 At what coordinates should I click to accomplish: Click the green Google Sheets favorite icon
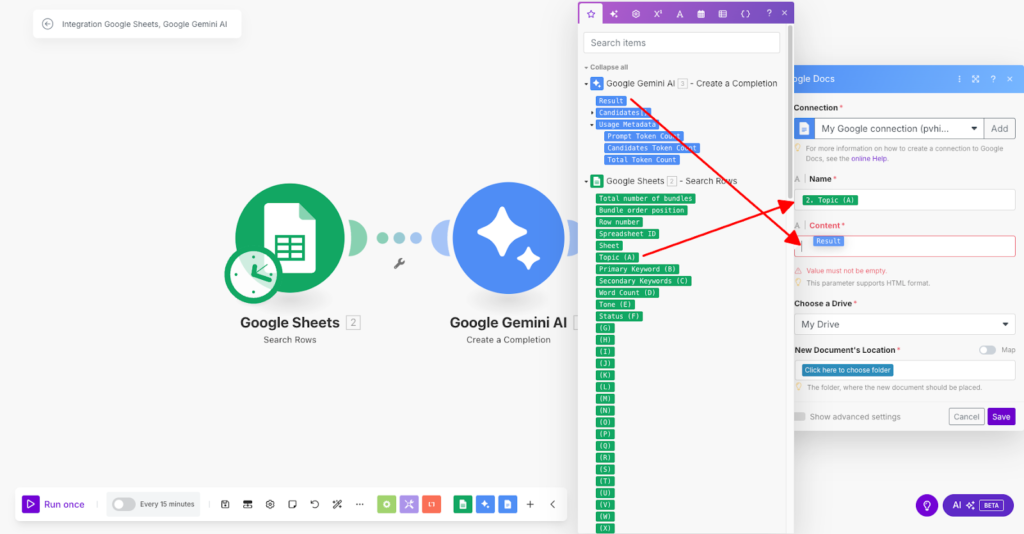coord(463,504)
